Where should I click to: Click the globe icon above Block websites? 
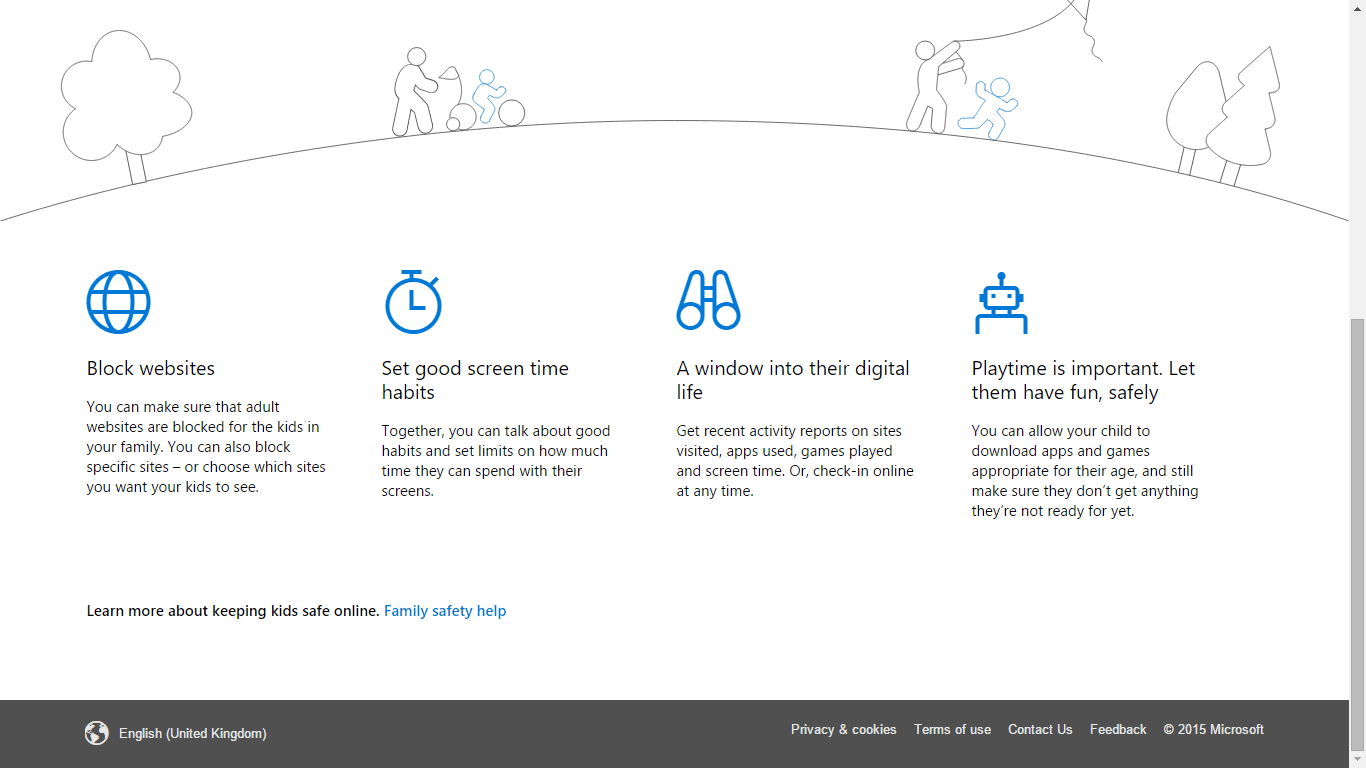pyautogui.click(x=118, y=302)
